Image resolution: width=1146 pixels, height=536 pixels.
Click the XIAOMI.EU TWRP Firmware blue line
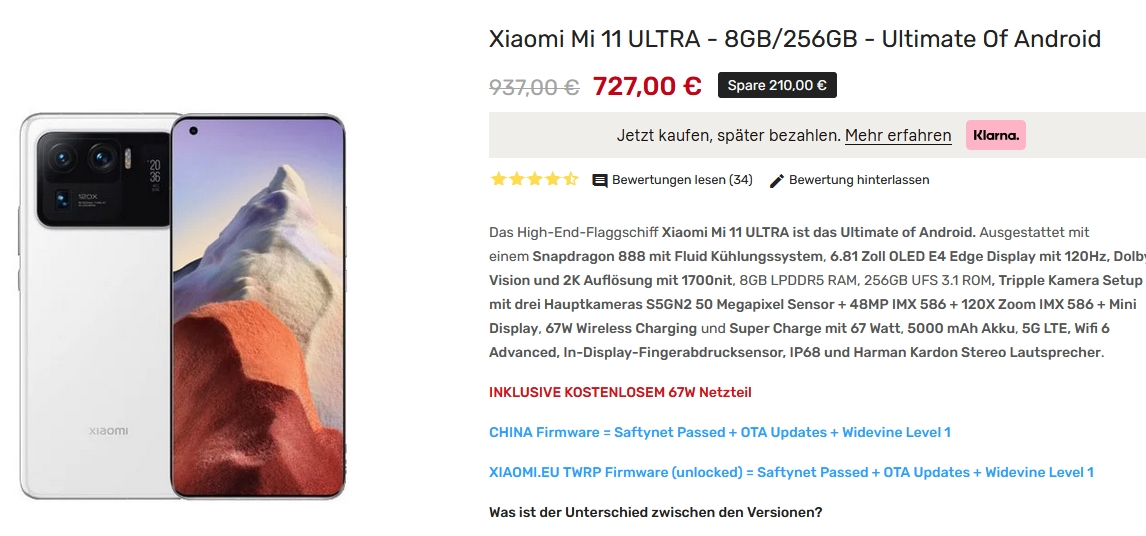coord(791,472)
